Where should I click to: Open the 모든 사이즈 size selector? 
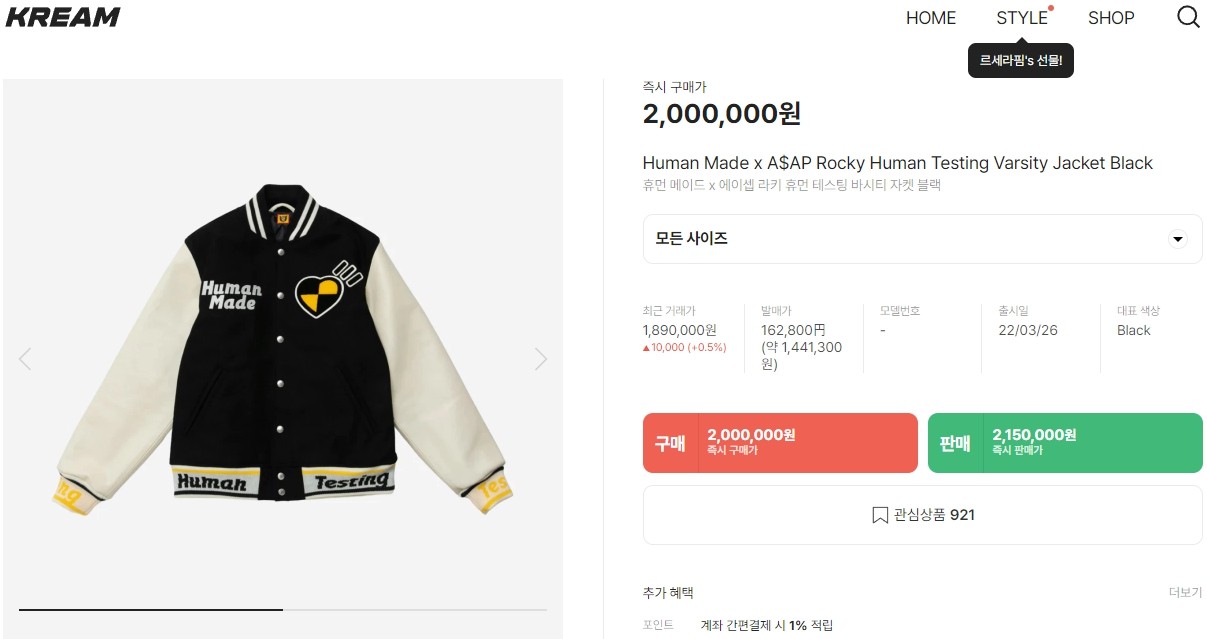coord(922,239)
